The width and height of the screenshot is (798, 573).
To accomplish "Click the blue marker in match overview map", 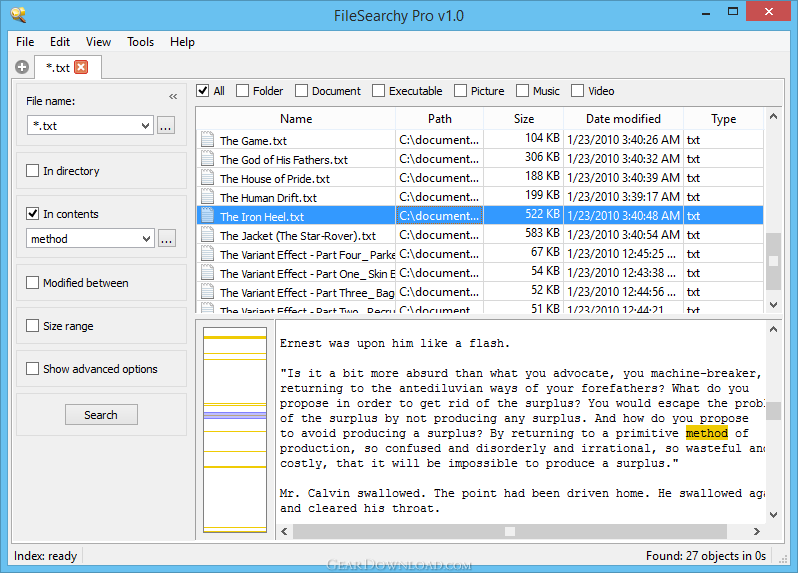I will point(235,415).
